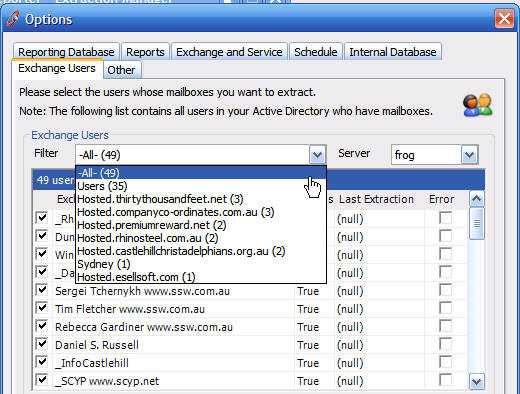Click the Exchange users people icon

click(478, 105)
